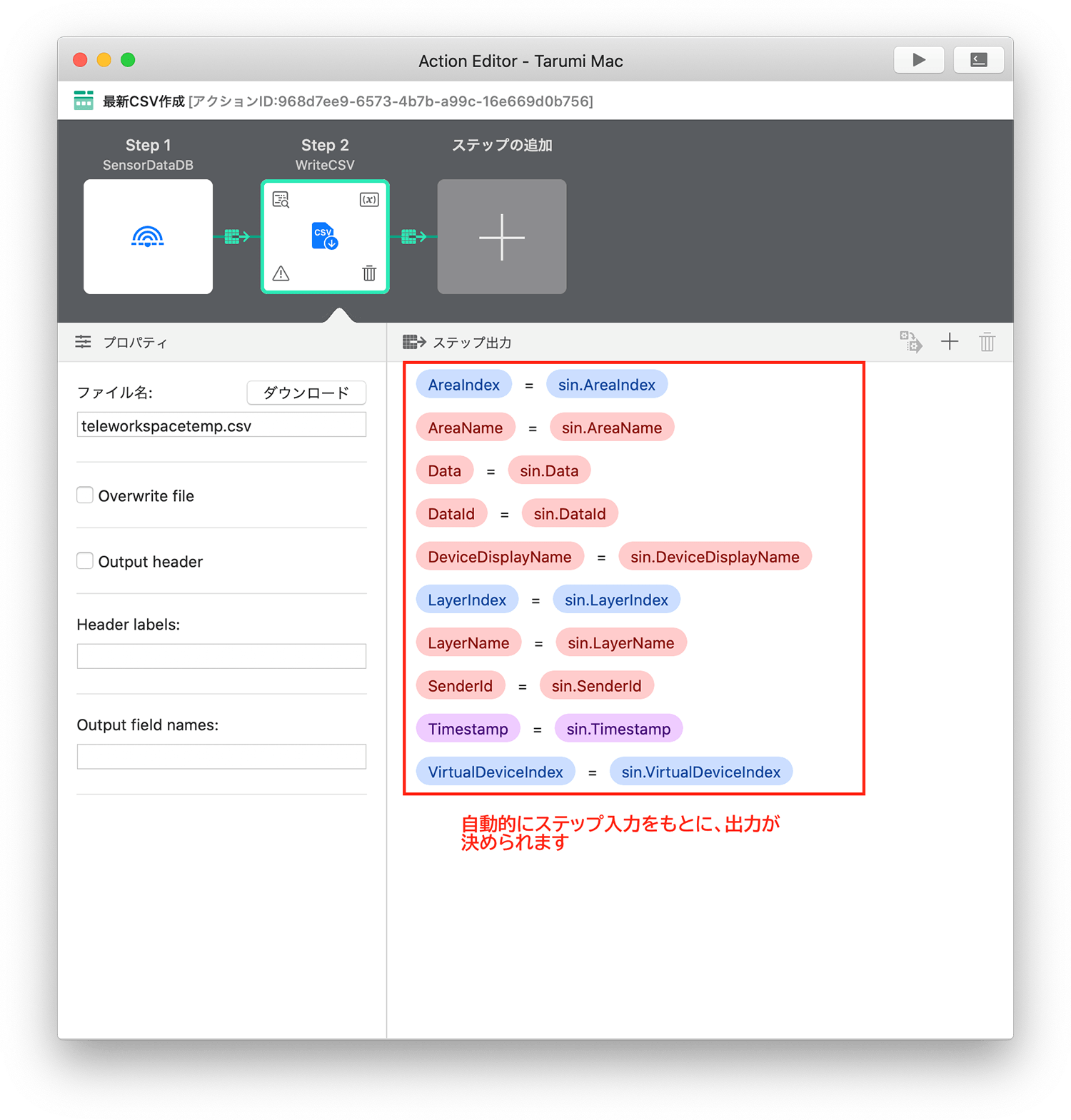Screen dimensions: 1071x1120
Task: Select the sin.SenderId expression
Action: (x=596, y=685)
